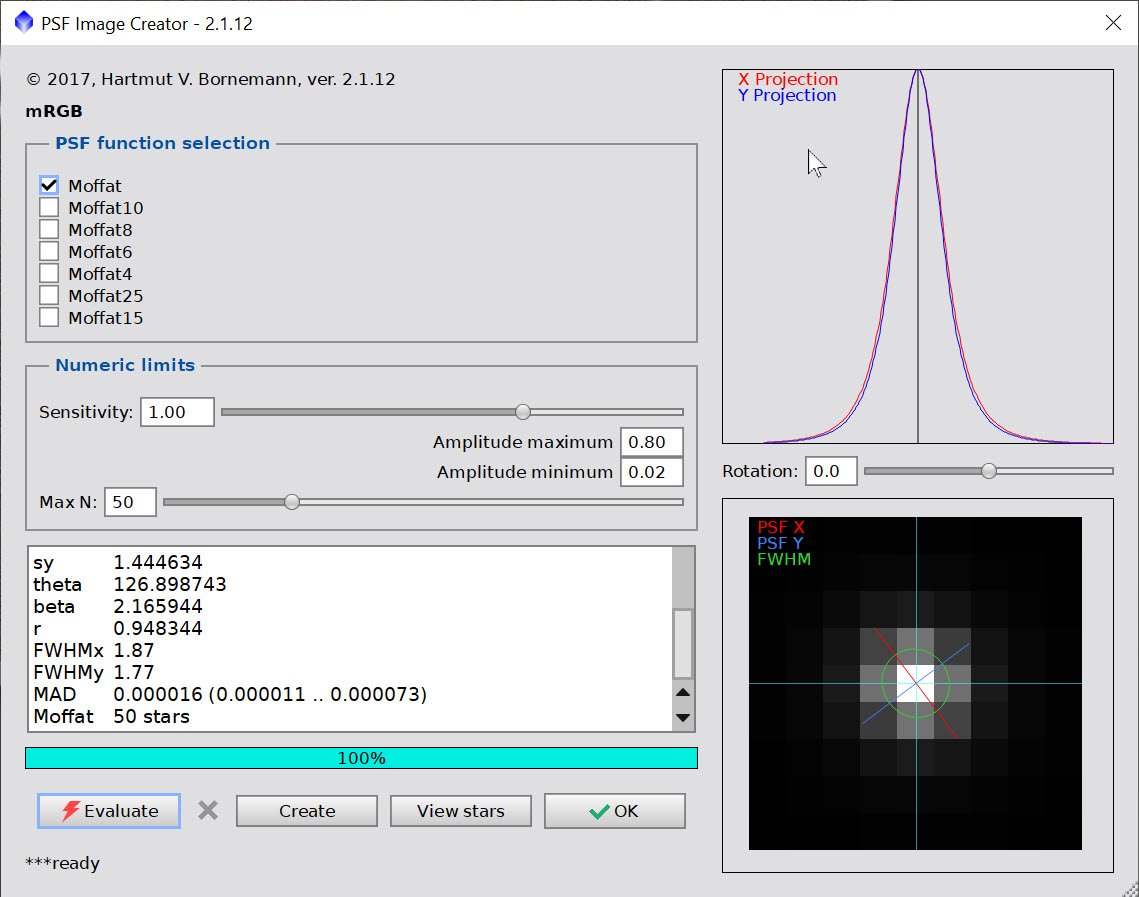
Task: Click the Max N slider handle
Action: (x=291, y=502)
